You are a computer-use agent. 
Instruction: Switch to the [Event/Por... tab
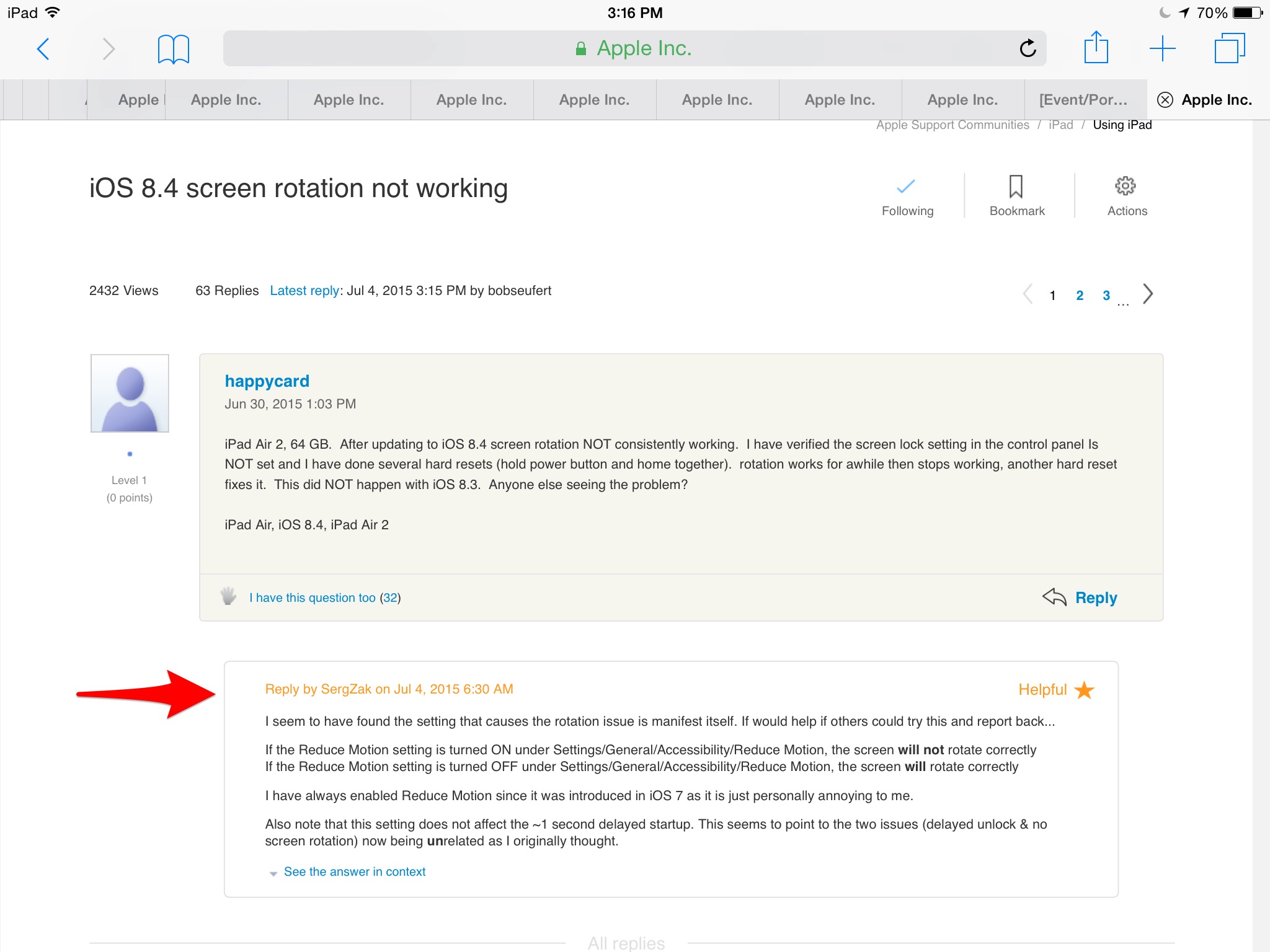1083,100
